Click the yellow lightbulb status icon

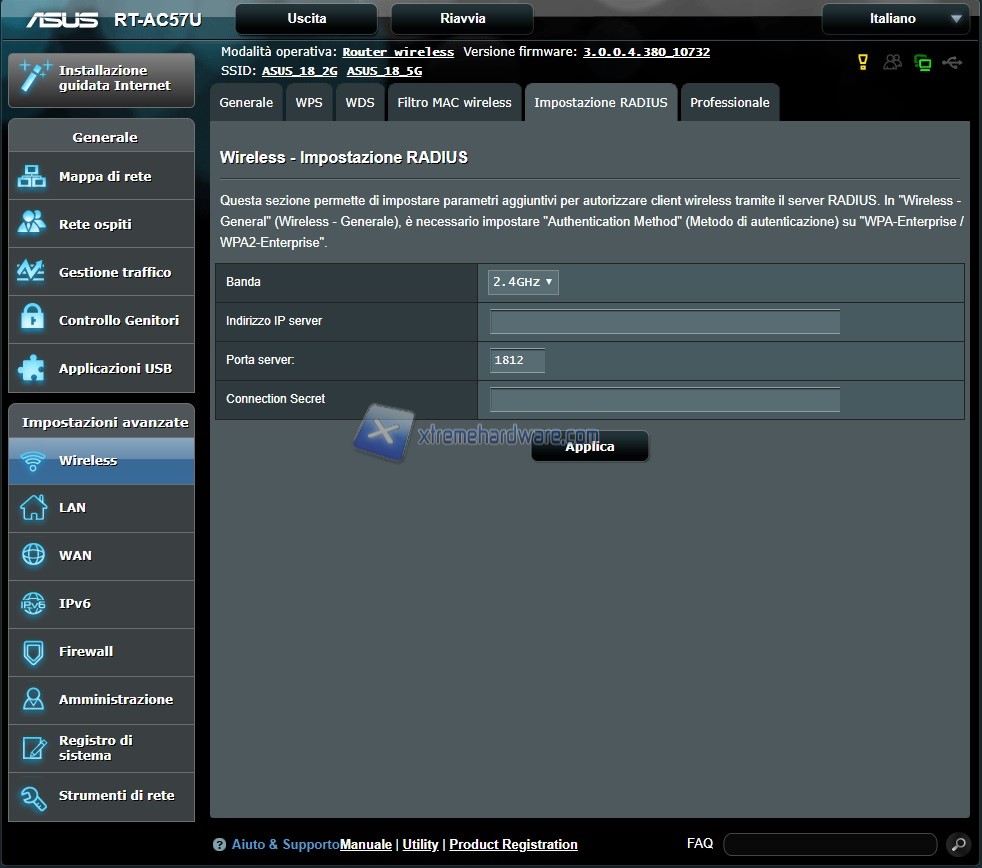coord(863,63)
